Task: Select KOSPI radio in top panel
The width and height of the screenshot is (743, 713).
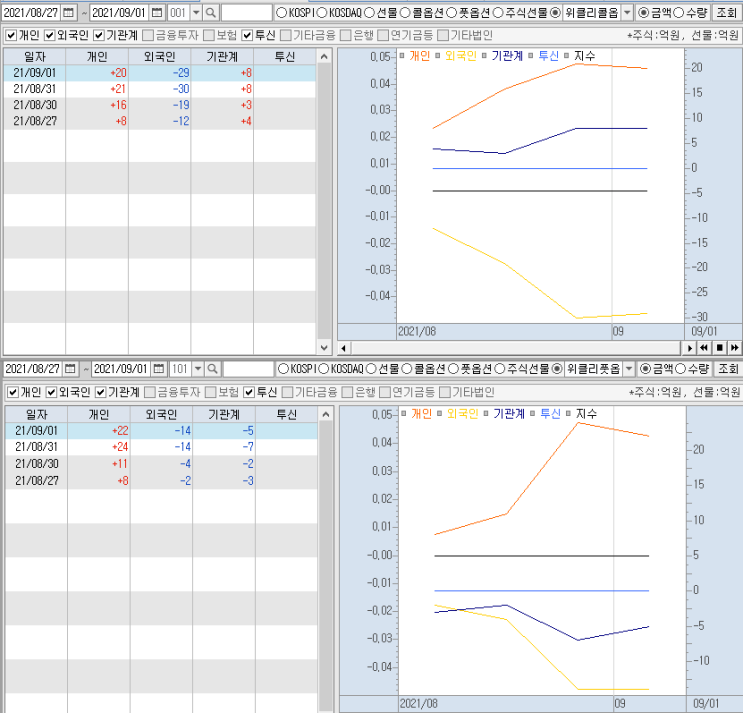Action: (x=281, y=13)
